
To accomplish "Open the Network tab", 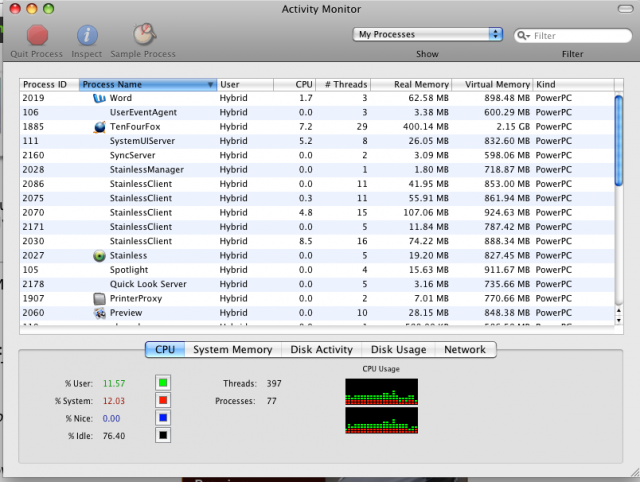I will click(x=465, y=349).
